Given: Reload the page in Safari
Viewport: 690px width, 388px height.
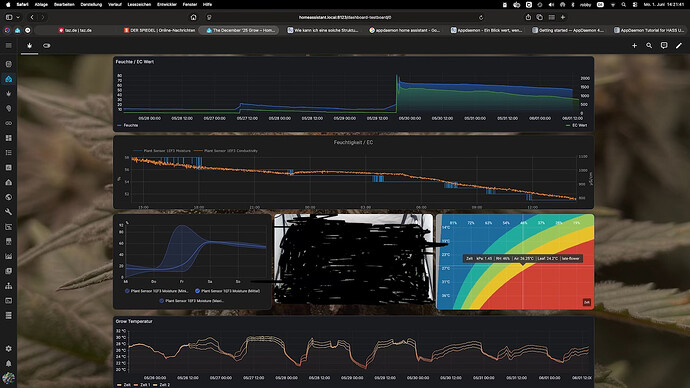Looking at the screenshot, I should (481, 18).
